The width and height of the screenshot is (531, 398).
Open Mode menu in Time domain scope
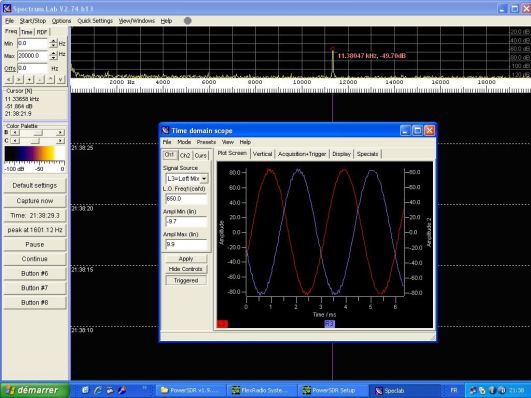click(x=184, y=142)
